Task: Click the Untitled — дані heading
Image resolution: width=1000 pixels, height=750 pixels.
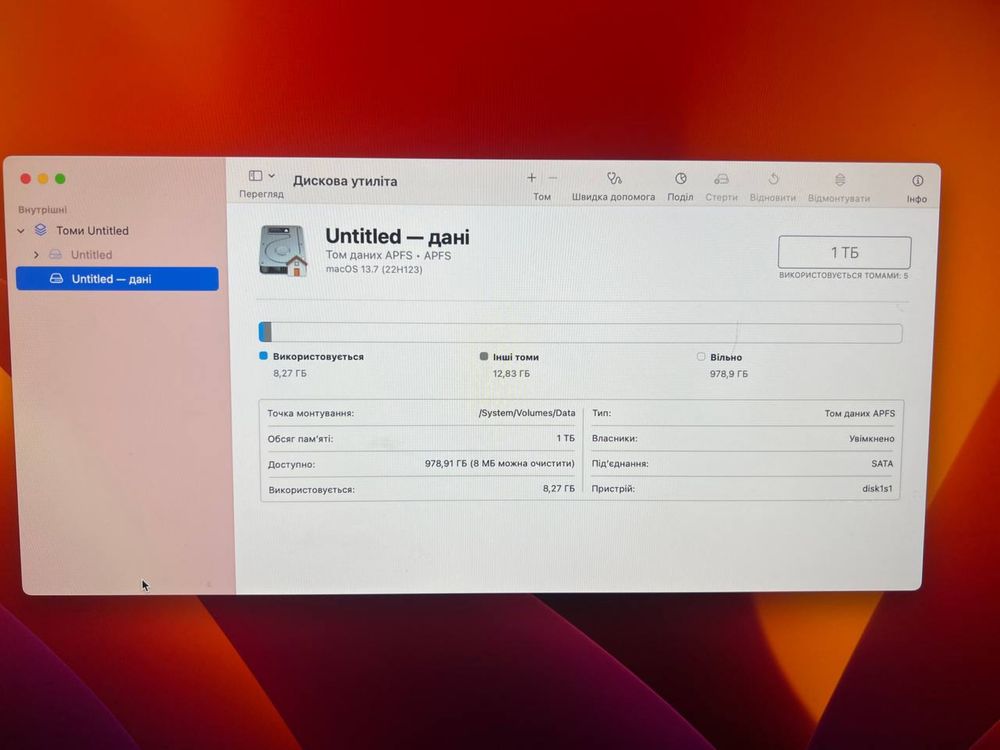Action: 397,237
